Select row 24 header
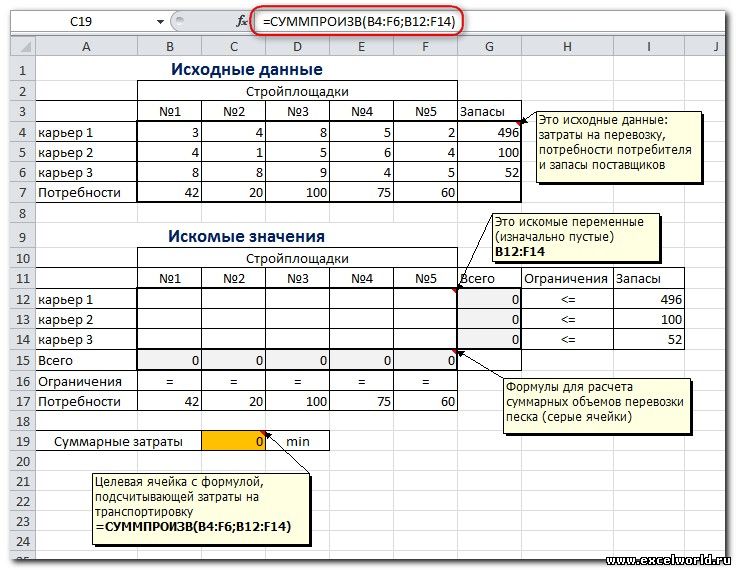Image resolution: width=736 pixels, height=570 pixels. coord(23,541)
